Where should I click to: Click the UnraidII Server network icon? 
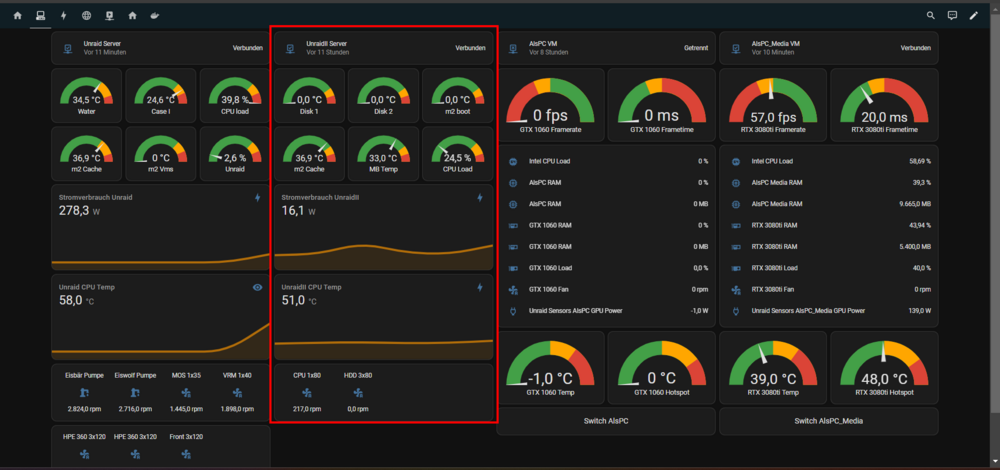pyautogui.click(x=290, y=48)
